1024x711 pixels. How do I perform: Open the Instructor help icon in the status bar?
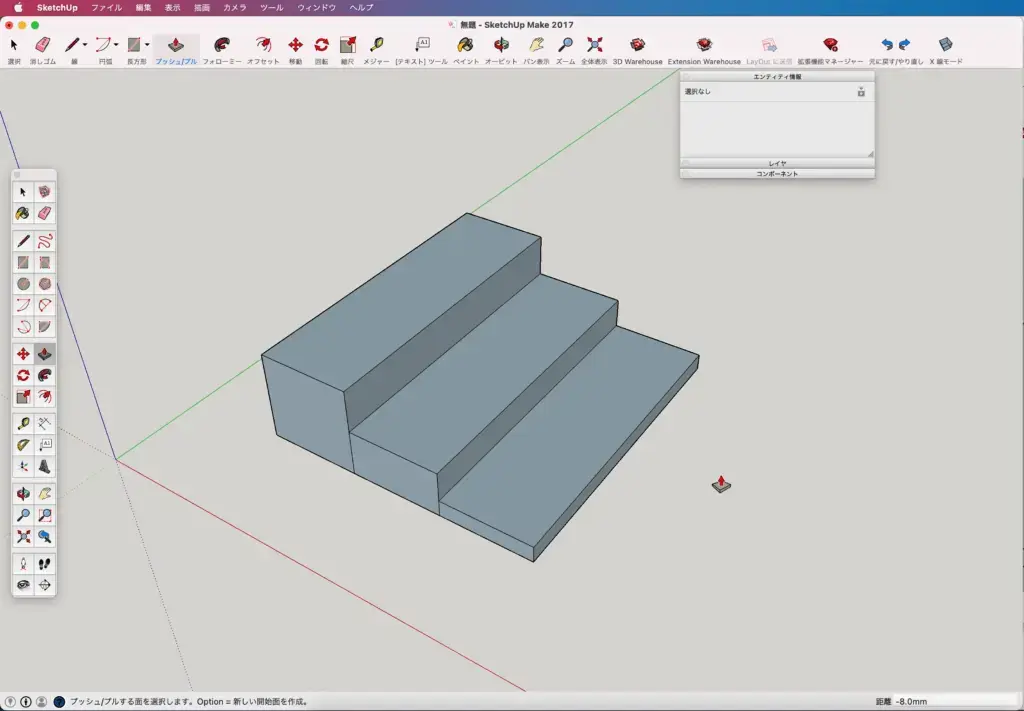pos(59,702)
